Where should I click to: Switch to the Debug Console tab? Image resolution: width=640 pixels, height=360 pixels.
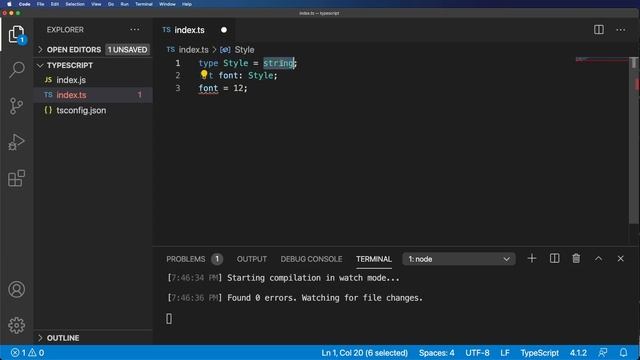click(311, 259)
